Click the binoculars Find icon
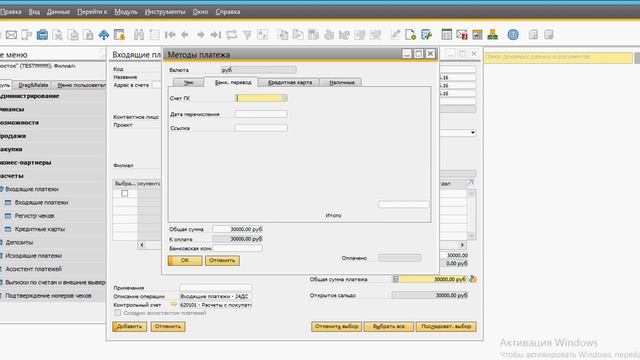Screen dimensions: 640x360 pyautogui.click(x=139, y=35)
